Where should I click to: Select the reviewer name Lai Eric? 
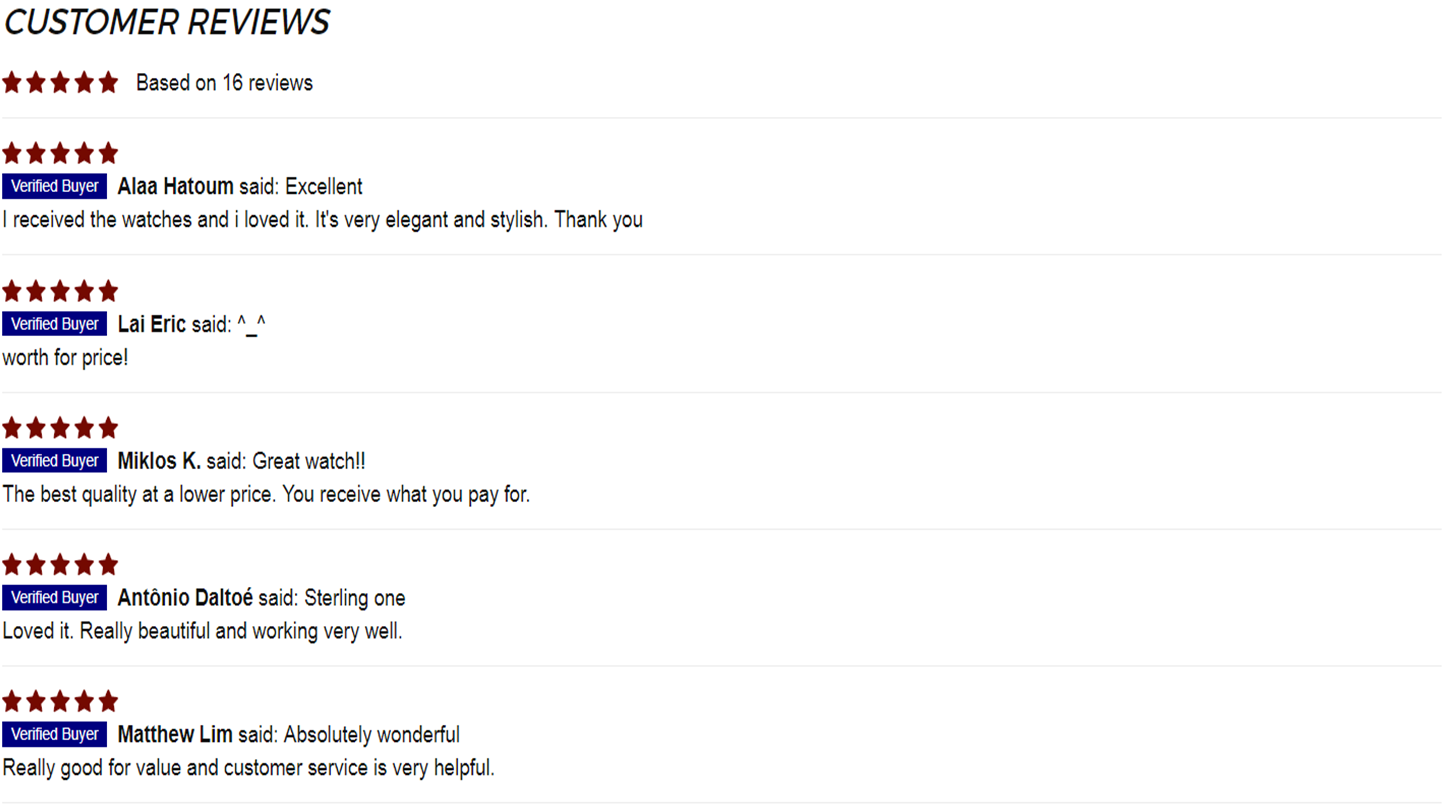[x=152, y=324]
